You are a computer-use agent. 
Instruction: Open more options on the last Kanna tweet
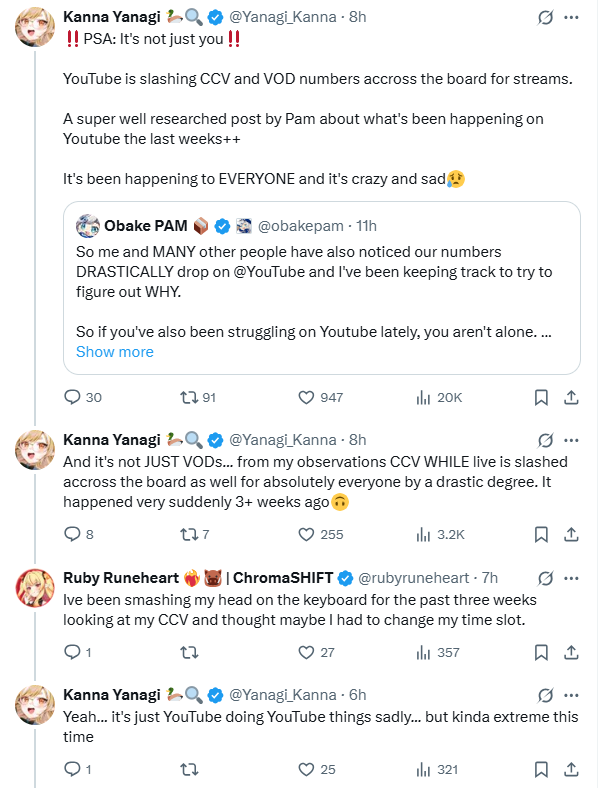(x=571, y=695)
